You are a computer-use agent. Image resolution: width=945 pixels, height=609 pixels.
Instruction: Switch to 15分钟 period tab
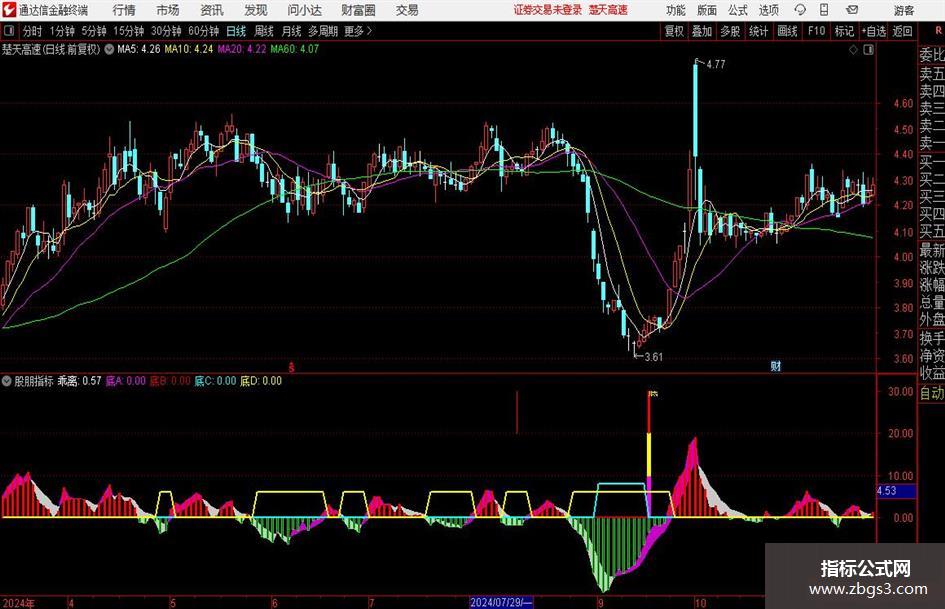point(129,31)
